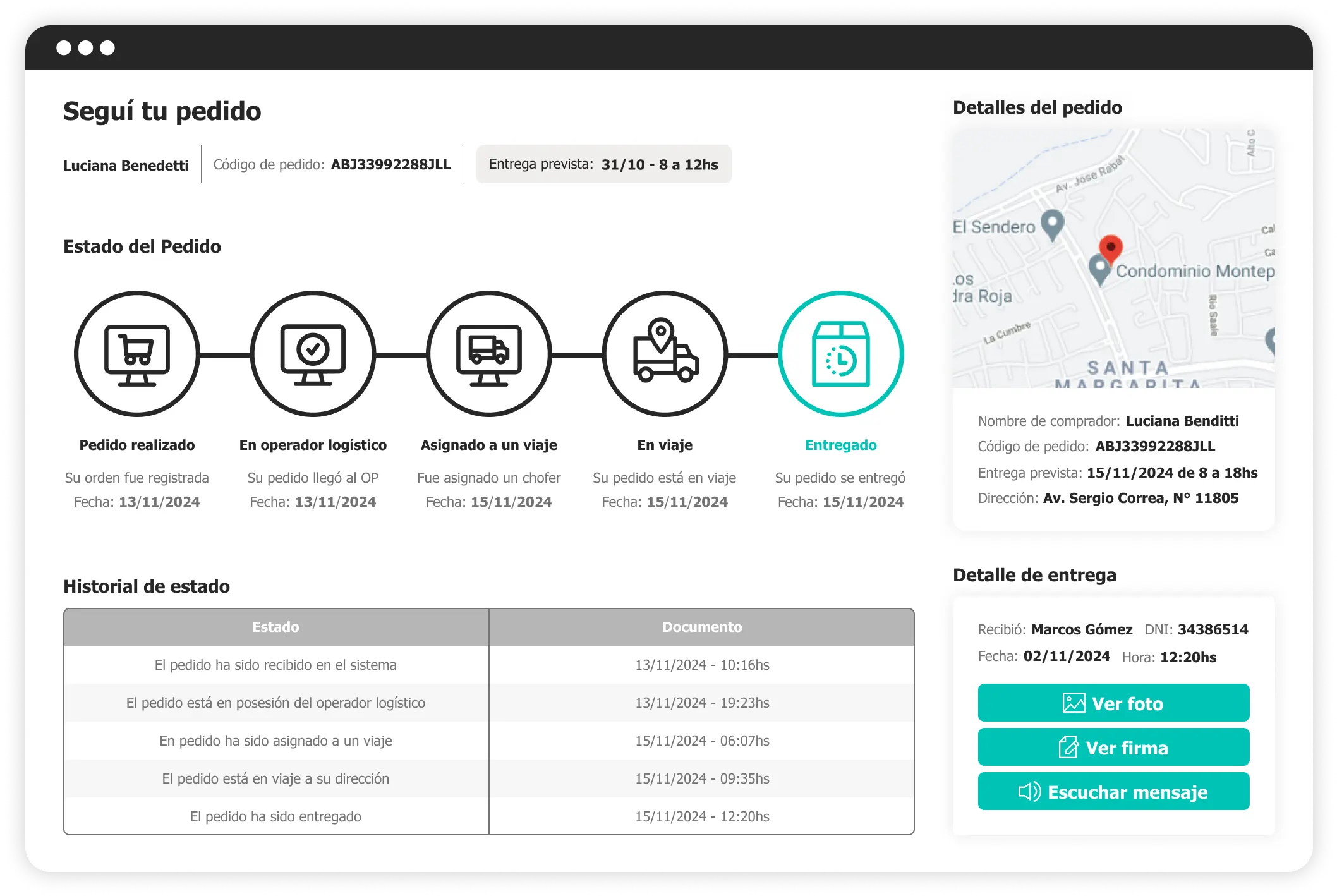Click the Condominio Montep map marker pin
The height and width of the screenshot is (896, 1337).
coord(1100,270)
